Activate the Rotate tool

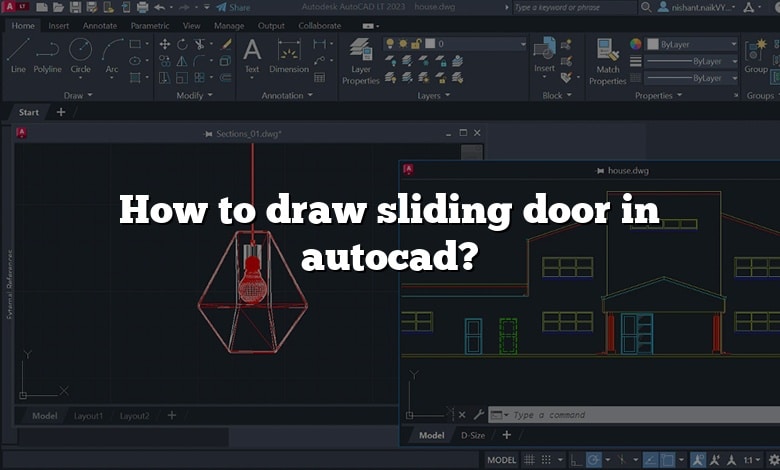tap(182, 44)
